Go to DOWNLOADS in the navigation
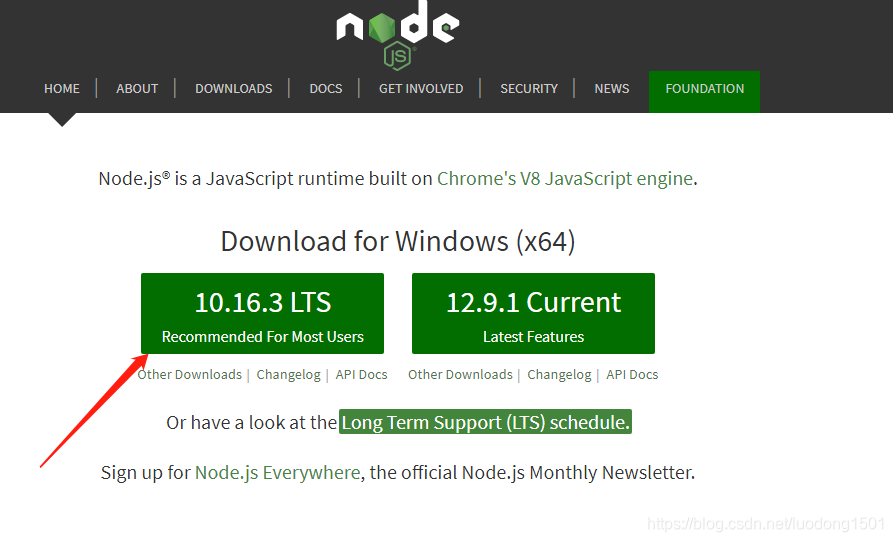The width and height of the screenshot is (893, 542). click(x=234, y=89)
